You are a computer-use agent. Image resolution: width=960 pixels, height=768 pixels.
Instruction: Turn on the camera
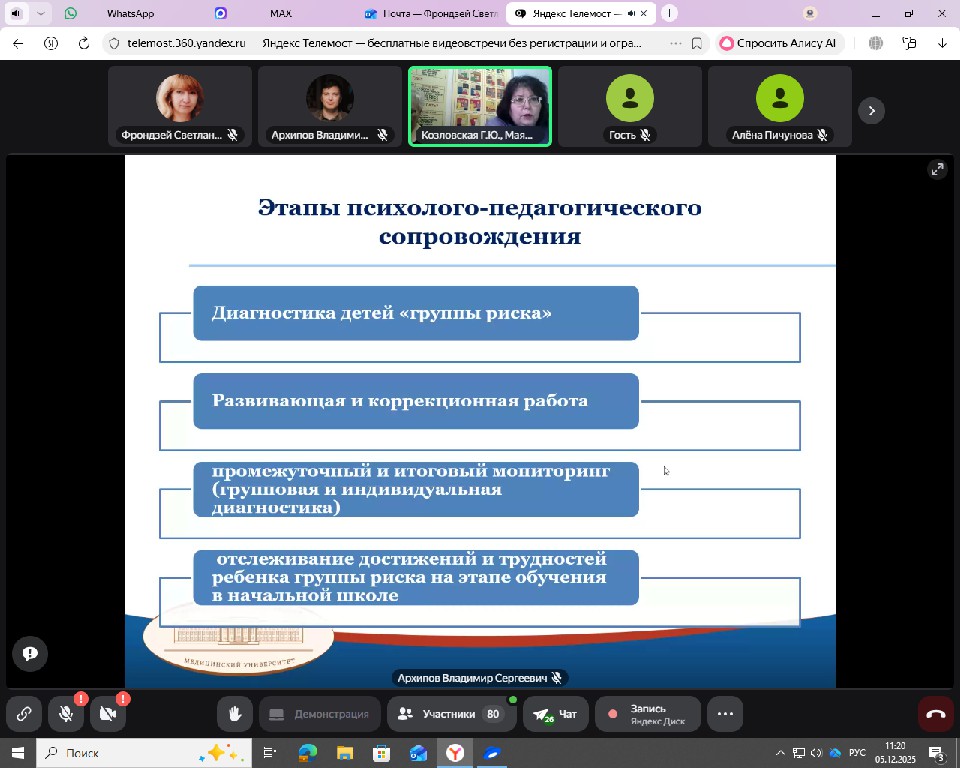[108, 714]
